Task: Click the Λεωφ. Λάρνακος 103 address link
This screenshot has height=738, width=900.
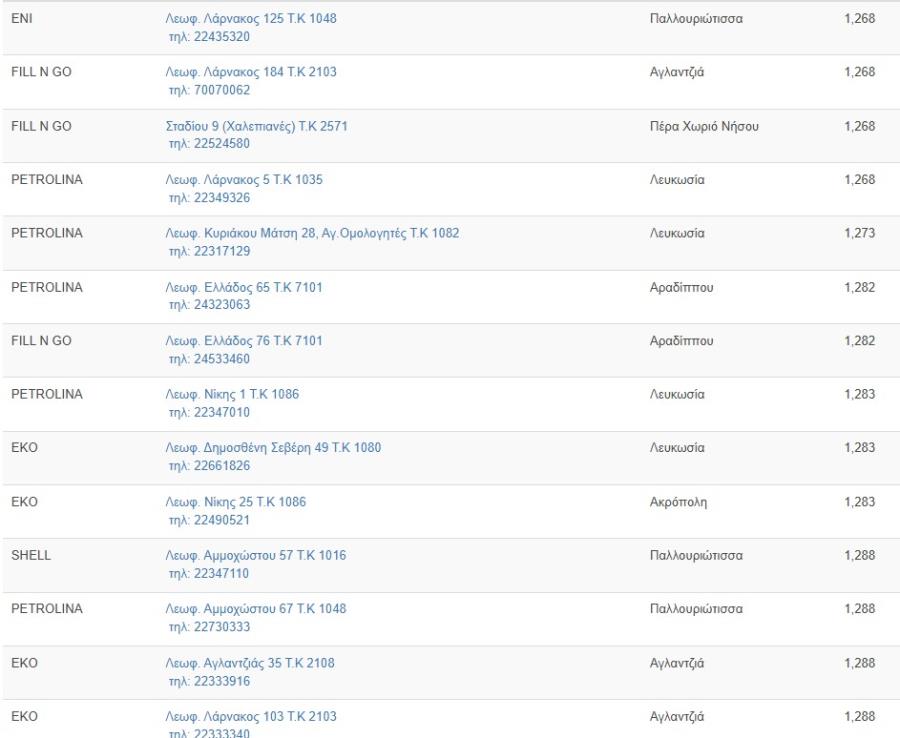Action: 251,717
